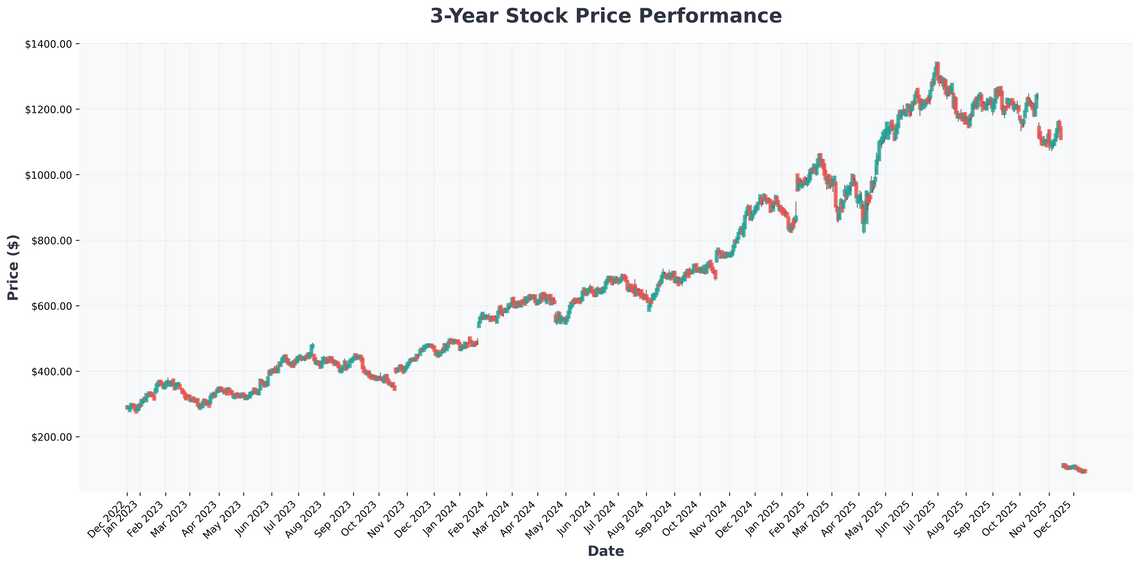
Task: Select the 'Dec 2022' date tick label
Action: pos(108,517)
